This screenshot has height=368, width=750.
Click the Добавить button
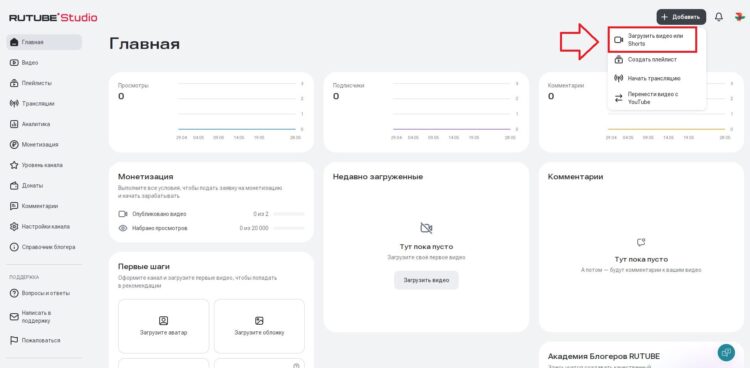(681, 17)
